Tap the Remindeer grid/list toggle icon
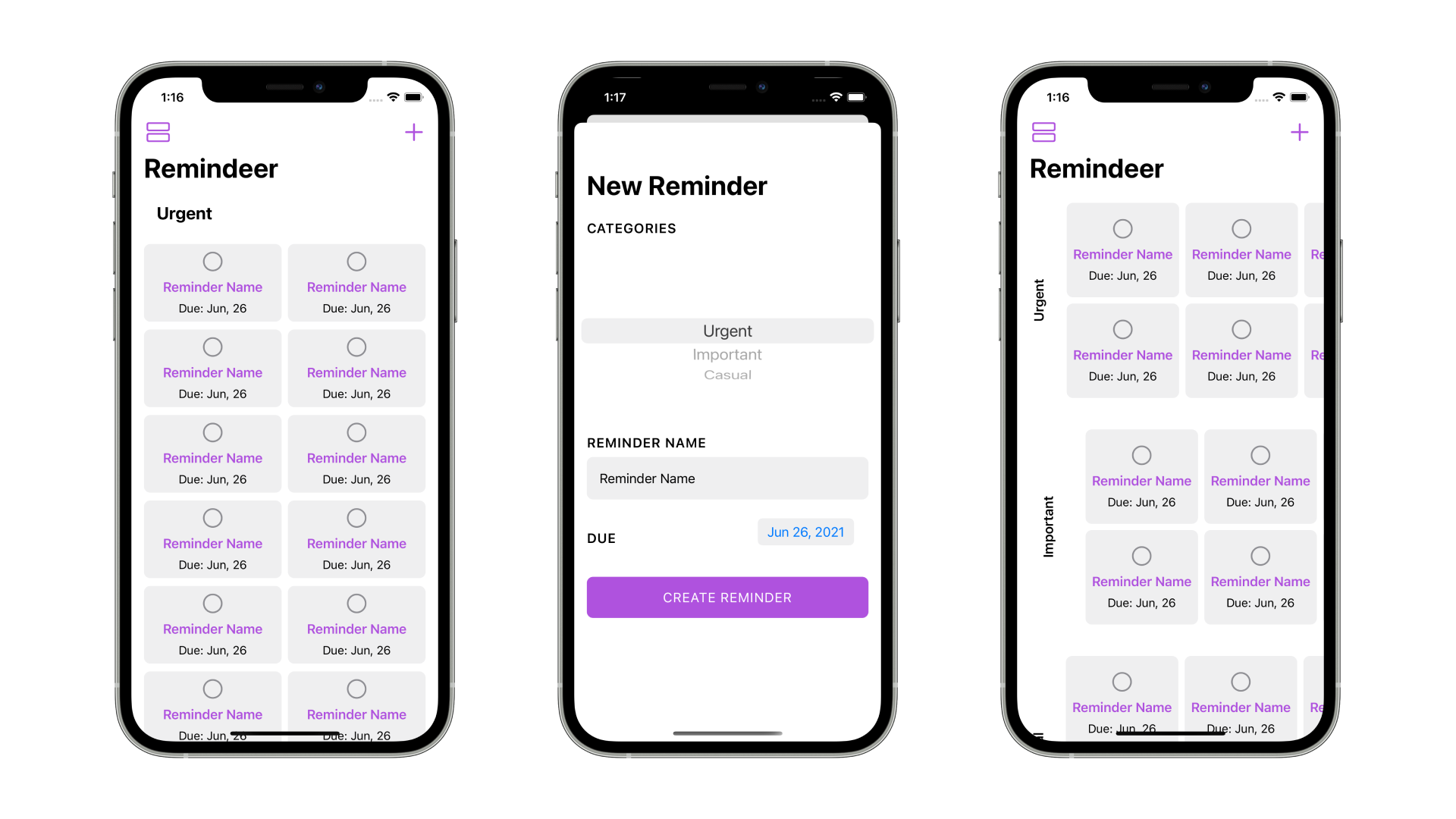Screen dimensions: 1456x819 159,131
